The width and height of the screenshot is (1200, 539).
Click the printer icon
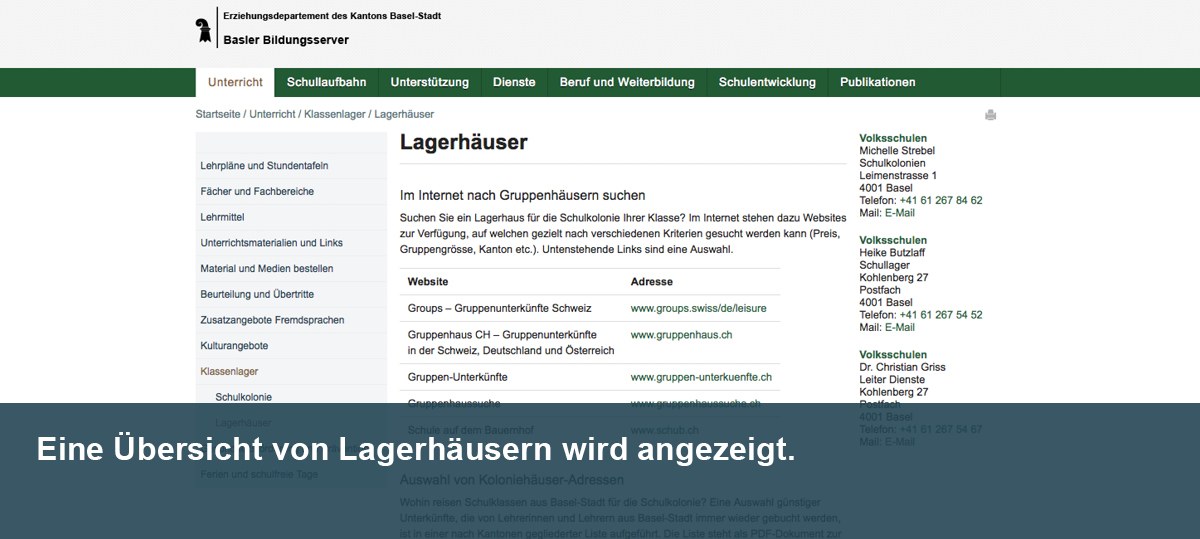[990, 115]
